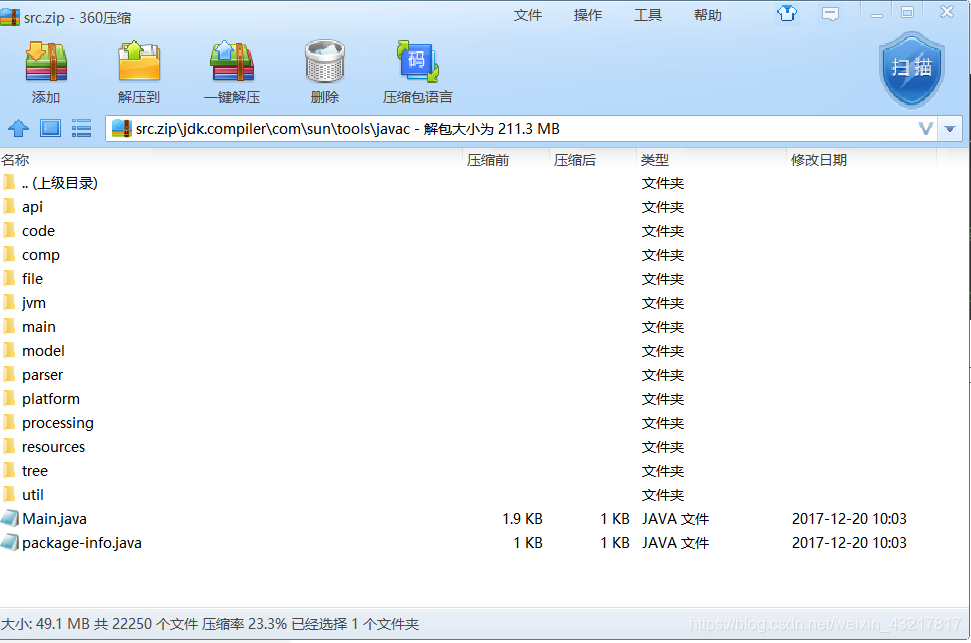The width and height of the screenshot is (971, 643).
Task: Close the 360压缩 window
Action: click(x=947, y=12)
